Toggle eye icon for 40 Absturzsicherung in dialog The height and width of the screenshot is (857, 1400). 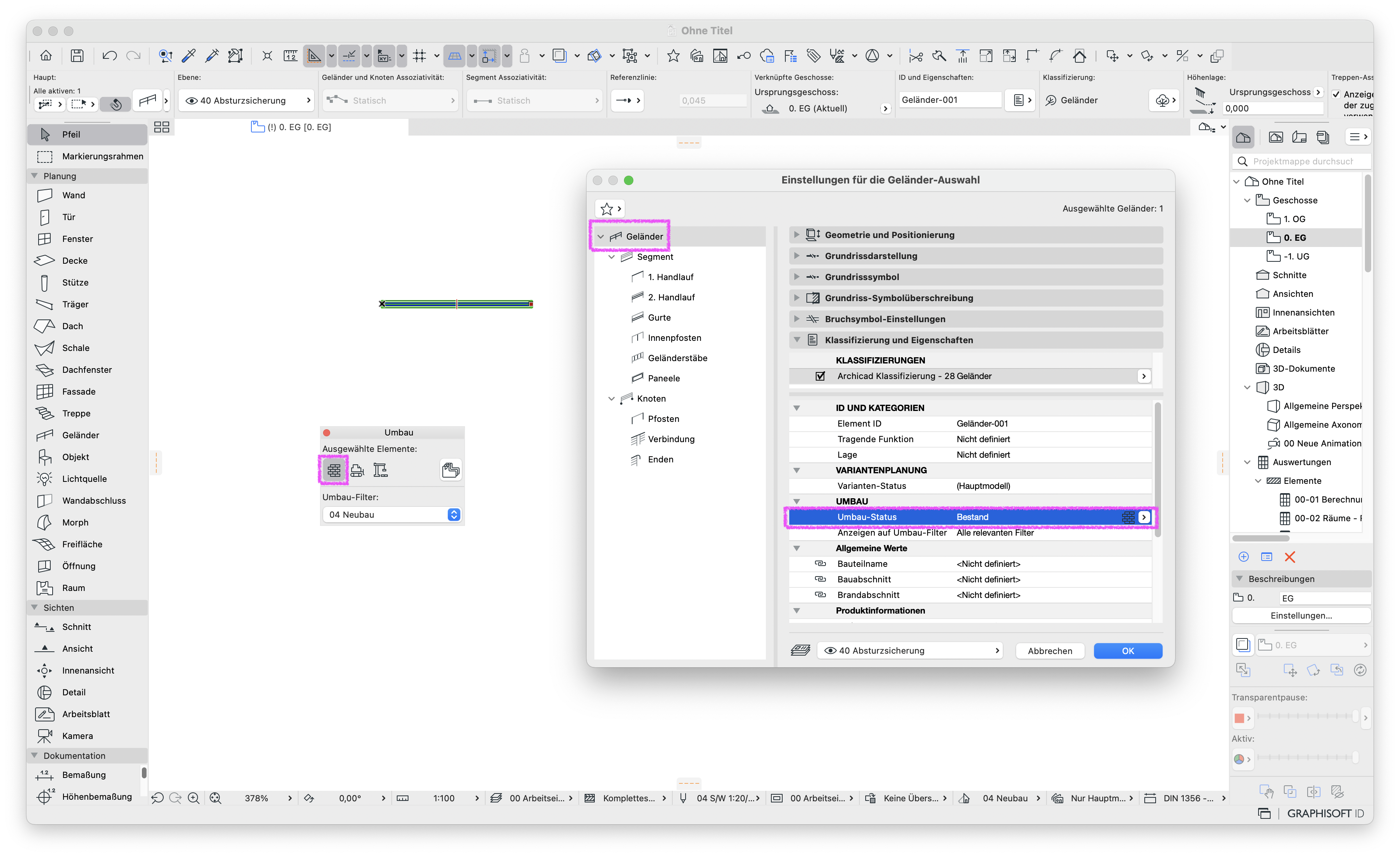[x=830, y=650]
